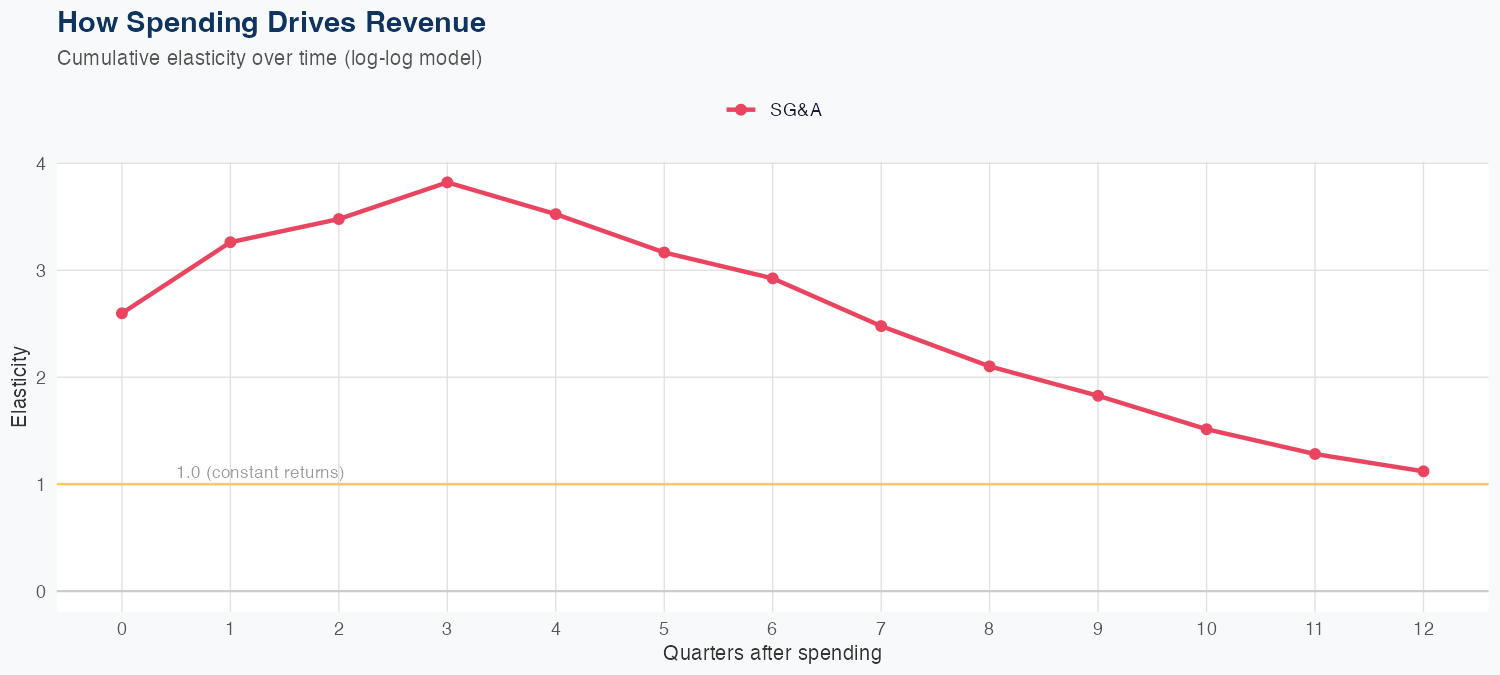1500x675 pixels.
Task: Click the "Elasticity" y-axis title
Action: tap(19, 387)
